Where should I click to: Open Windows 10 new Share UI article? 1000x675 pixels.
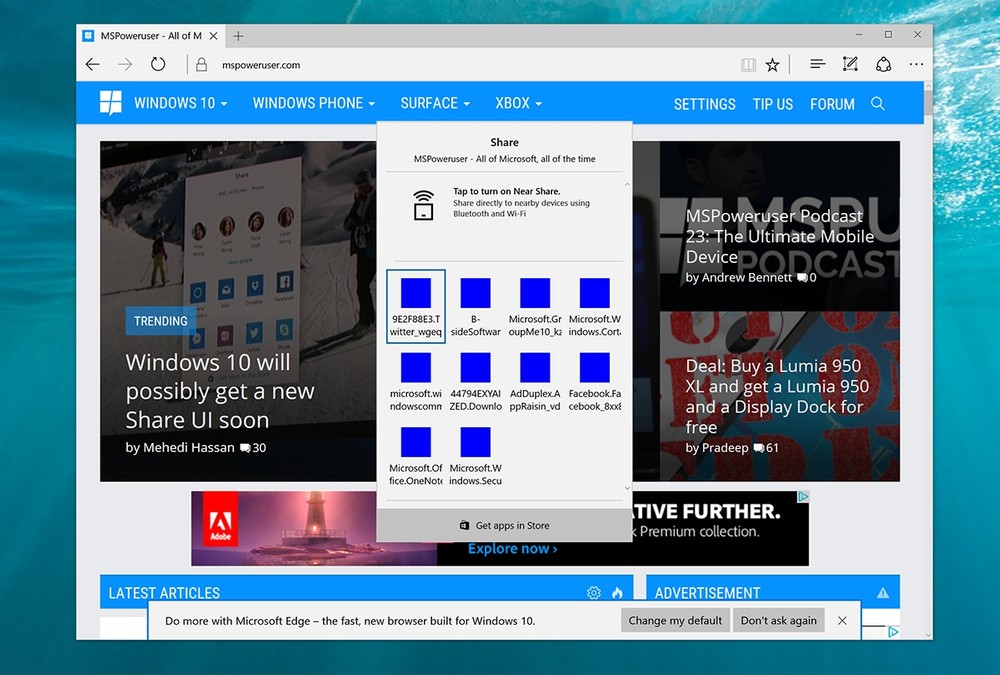[219, 390]
